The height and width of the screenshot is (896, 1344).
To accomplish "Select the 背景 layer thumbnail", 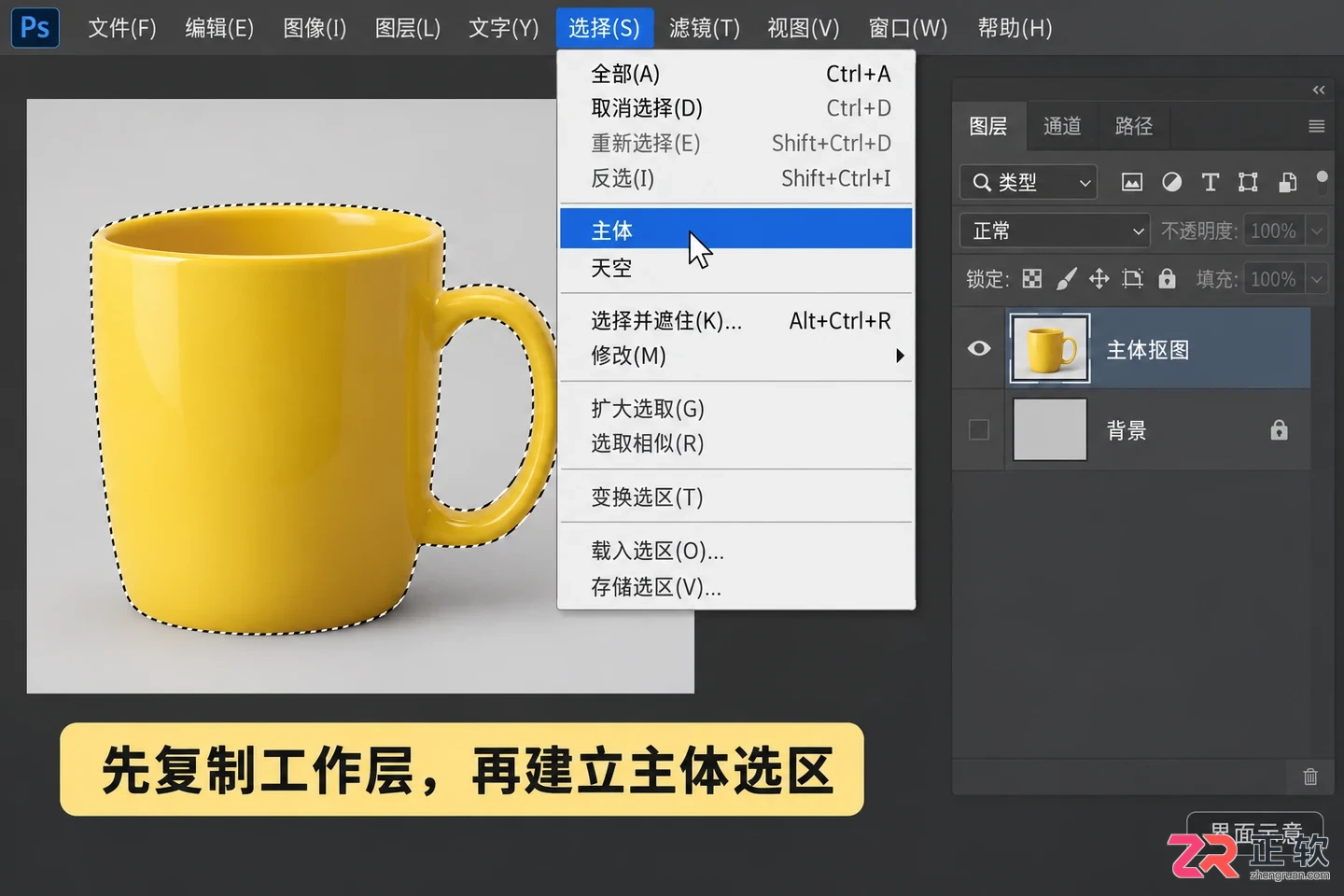I will tap(1050, 429).
